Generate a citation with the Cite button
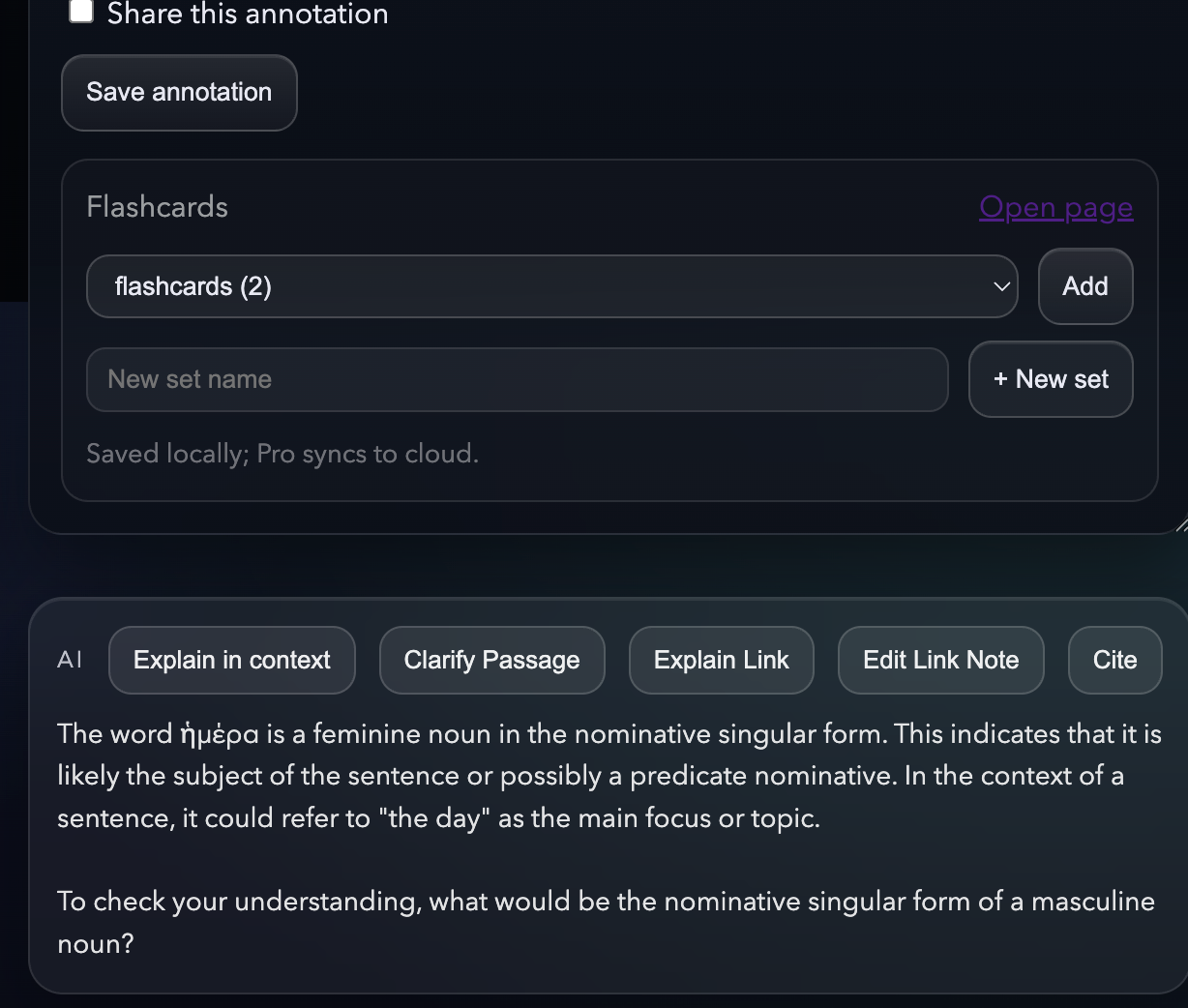 [x=1114, y=660]
